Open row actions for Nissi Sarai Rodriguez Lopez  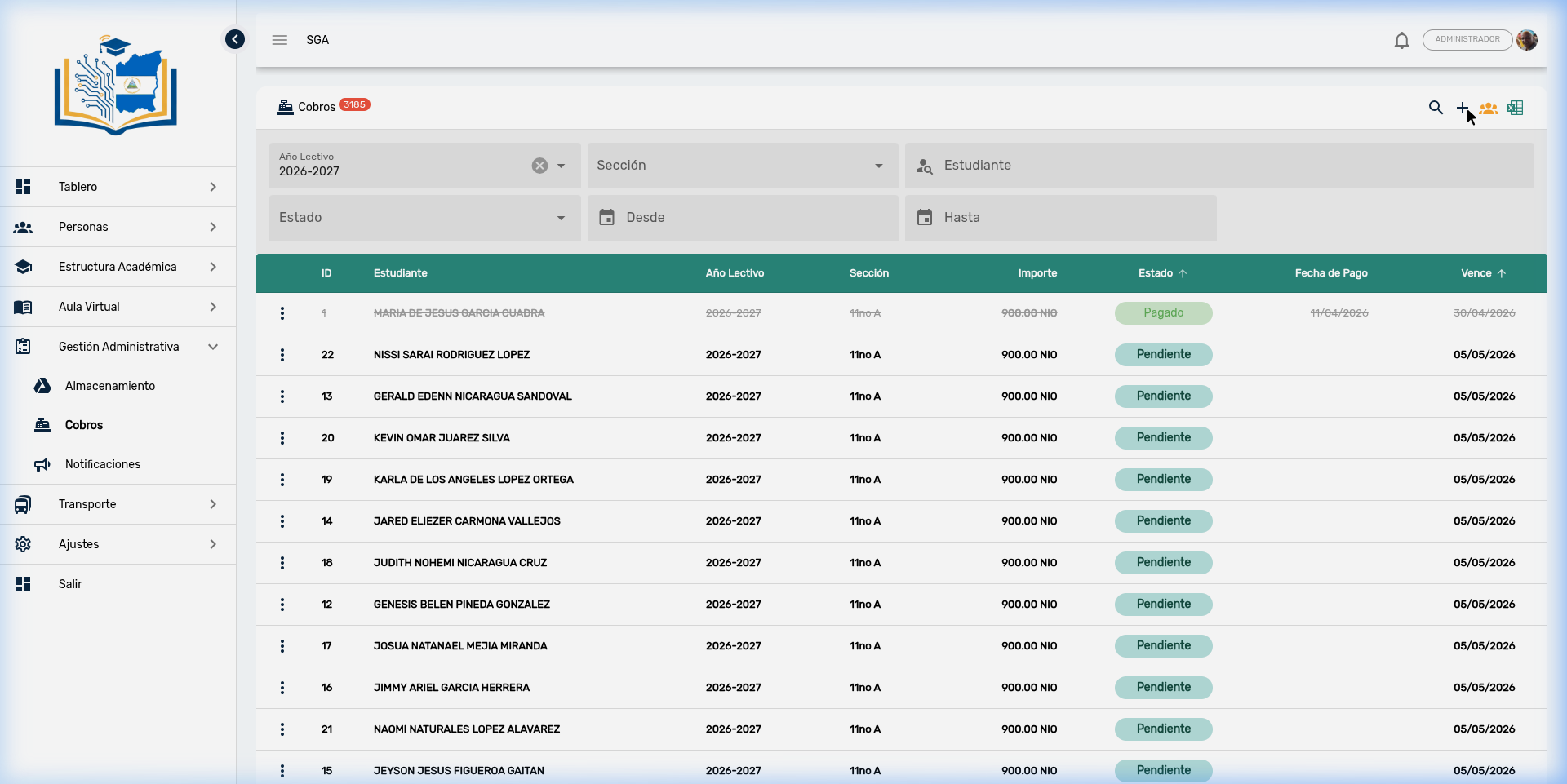tap(282, 355)
